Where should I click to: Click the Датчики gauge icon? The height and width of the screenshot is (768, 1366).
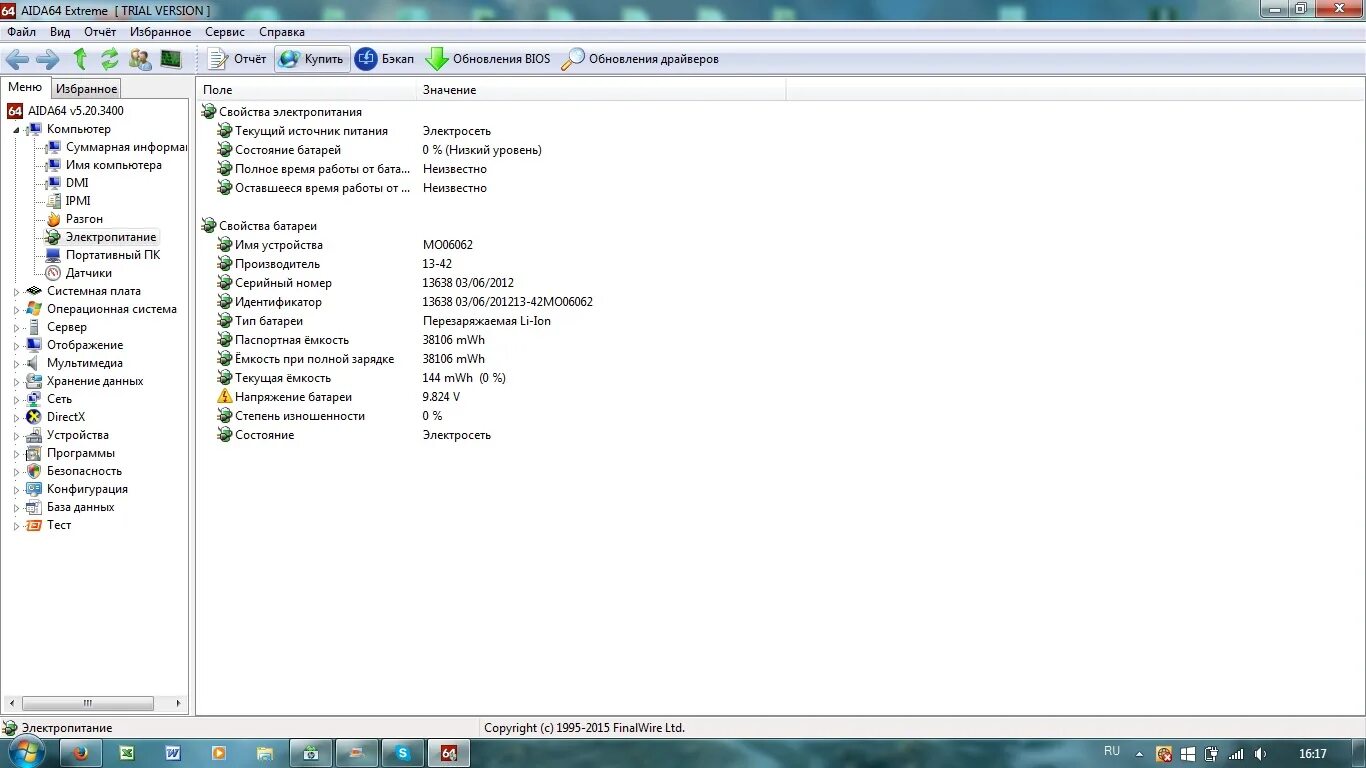(x=53, y=273)
